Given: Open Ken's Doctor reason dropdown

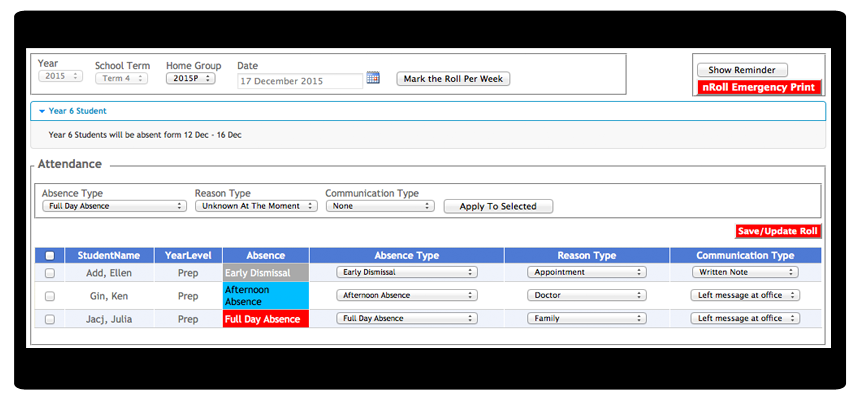Looking at the screenshot, I should 586,295.
